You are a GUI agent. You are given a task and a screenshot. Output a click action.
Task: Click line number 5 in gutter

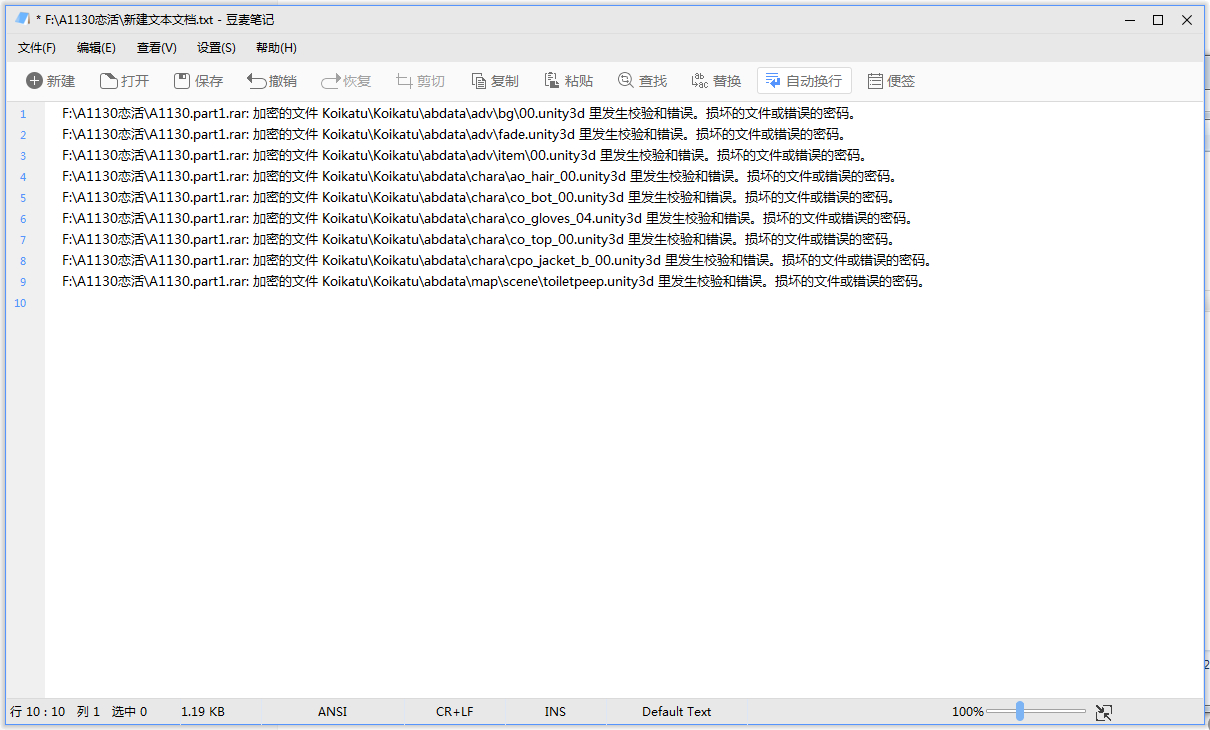click(x=23, y=198)
